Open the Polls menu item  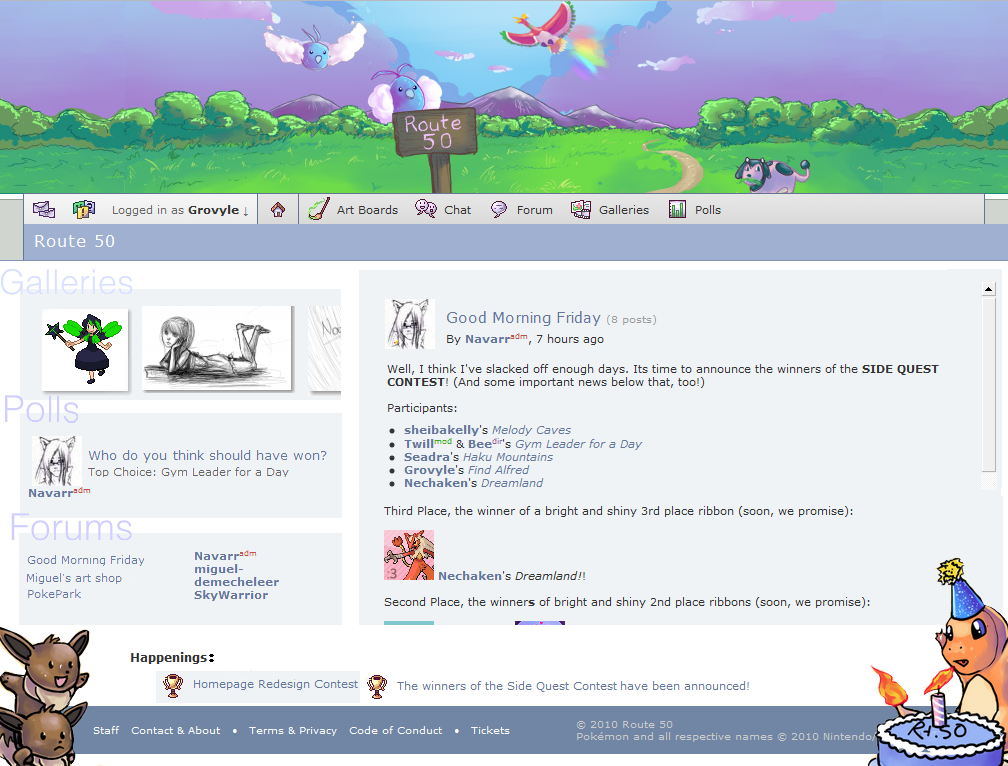pyautogui.click(x=708, y=210)
